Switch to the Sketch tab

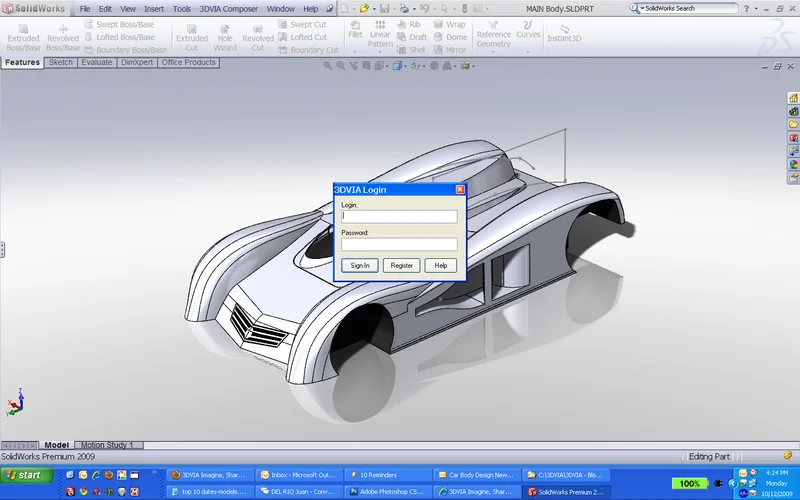pos(60,62)
